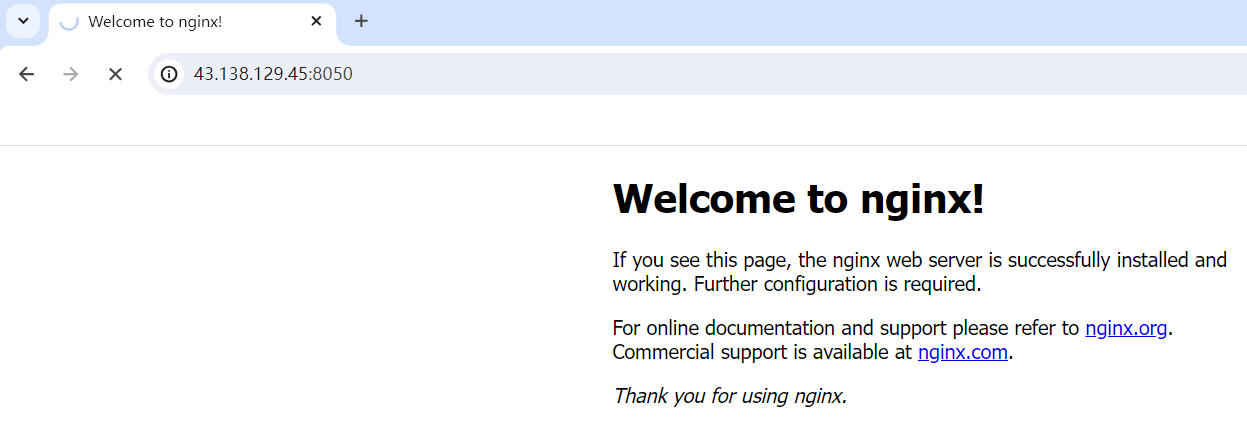Image resolution: width=1247 pixels, height=438 pixels.
Task: Focus the address bar showing 43.138.129.45:8050
Action: click(x=700, y=74)
